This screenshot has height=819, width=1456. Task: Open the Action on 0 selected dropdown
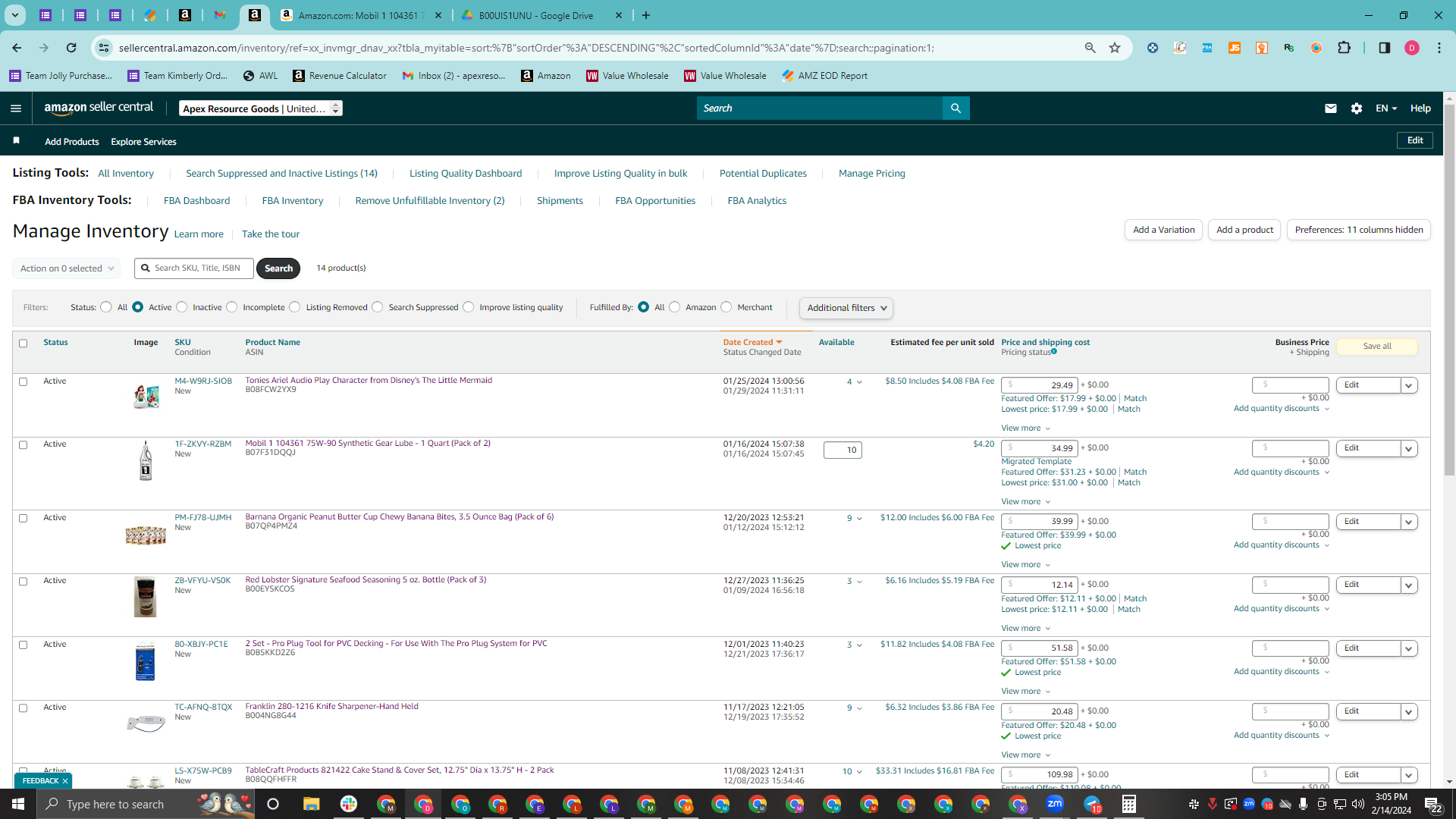pyautogui.click(x=66, y=268)
